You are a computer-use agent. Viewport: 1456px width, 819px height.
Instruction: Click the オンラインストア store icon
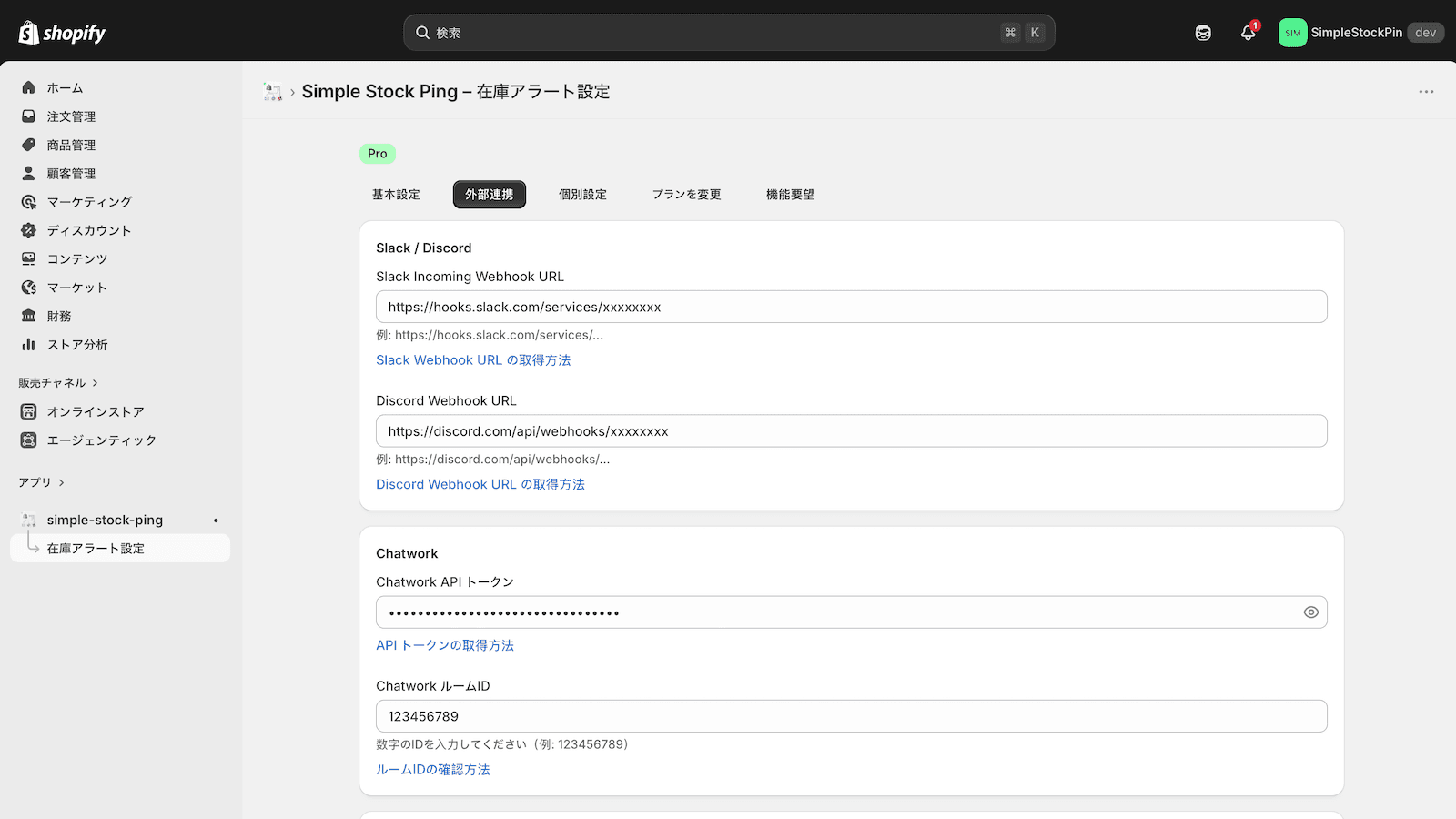coord(29,411)
